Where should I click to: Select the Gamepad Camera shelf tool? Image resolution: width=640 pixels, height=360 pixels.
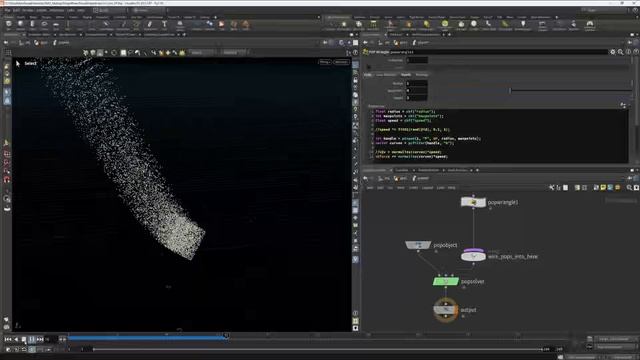click(590, 24)
